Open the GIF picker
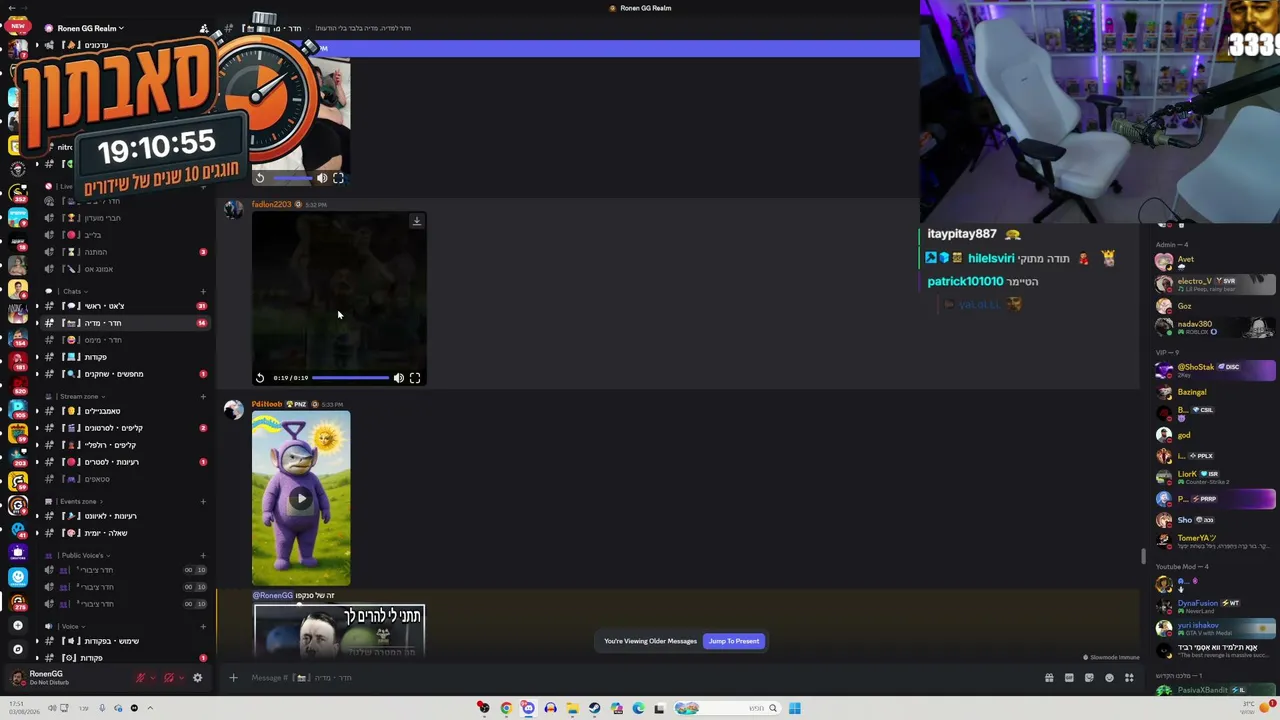1280x720 pixels. 1069,678
